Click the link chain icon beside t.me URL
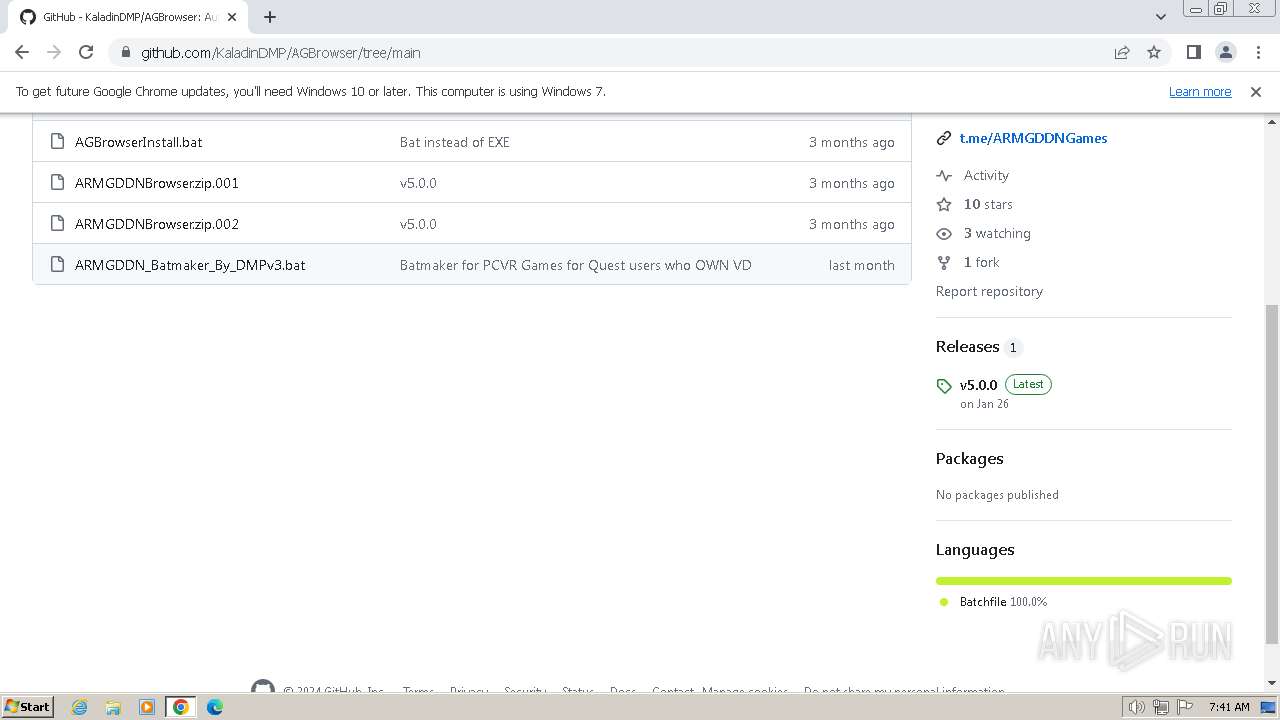 coord(943,138)
